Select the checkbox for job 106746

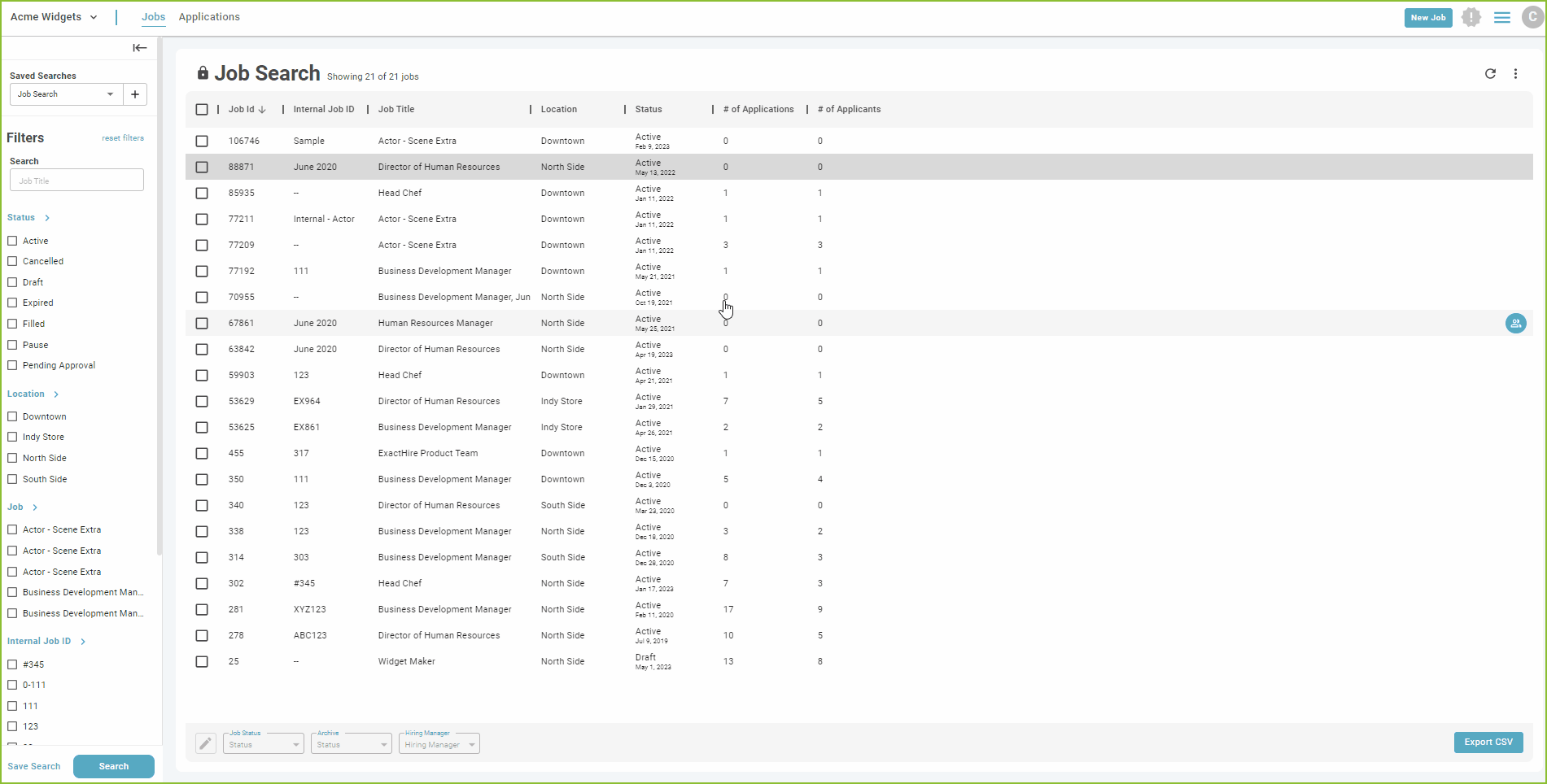(x=202, y=140)
